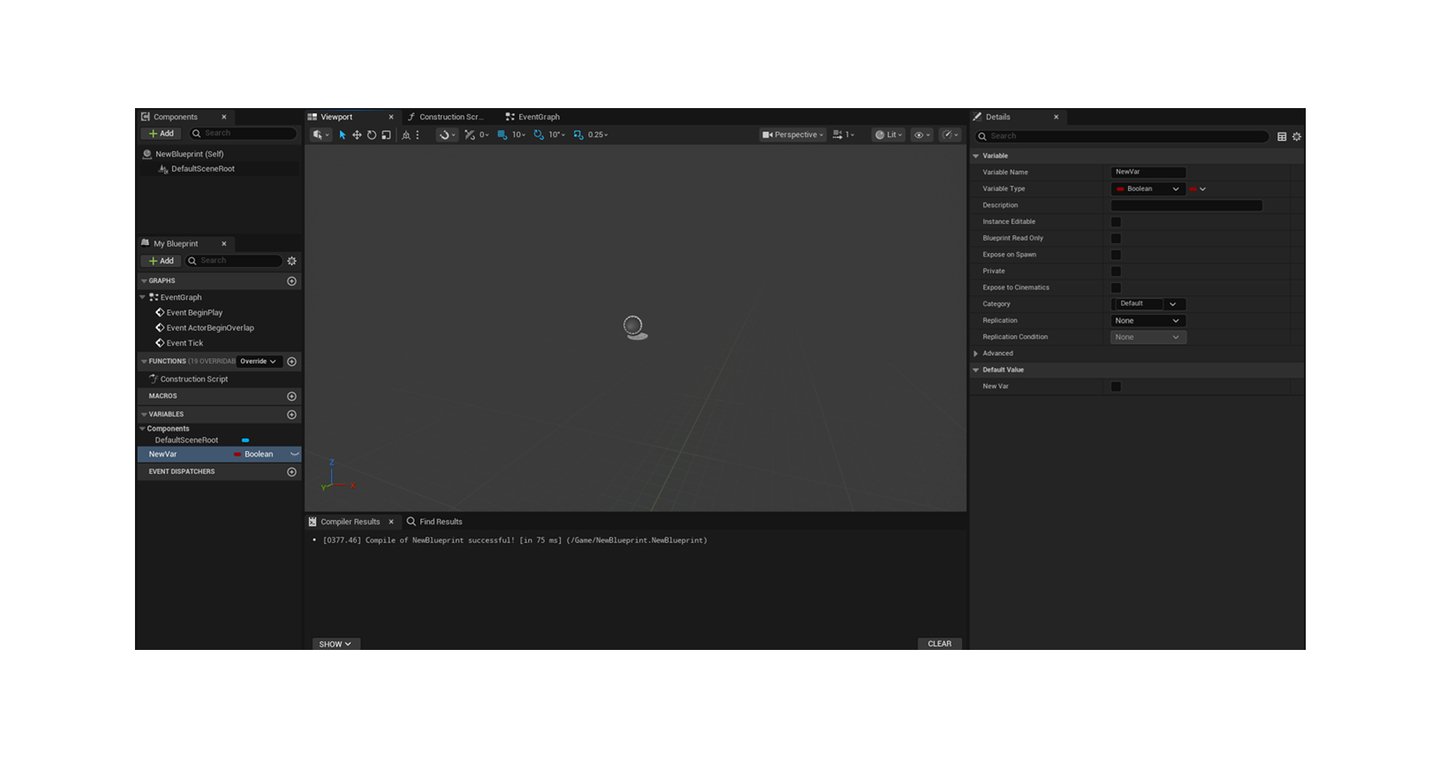The width and height of the screenshot is (1440, 758).
Task: Open Details property matrix table icon
Action: 1282,136
